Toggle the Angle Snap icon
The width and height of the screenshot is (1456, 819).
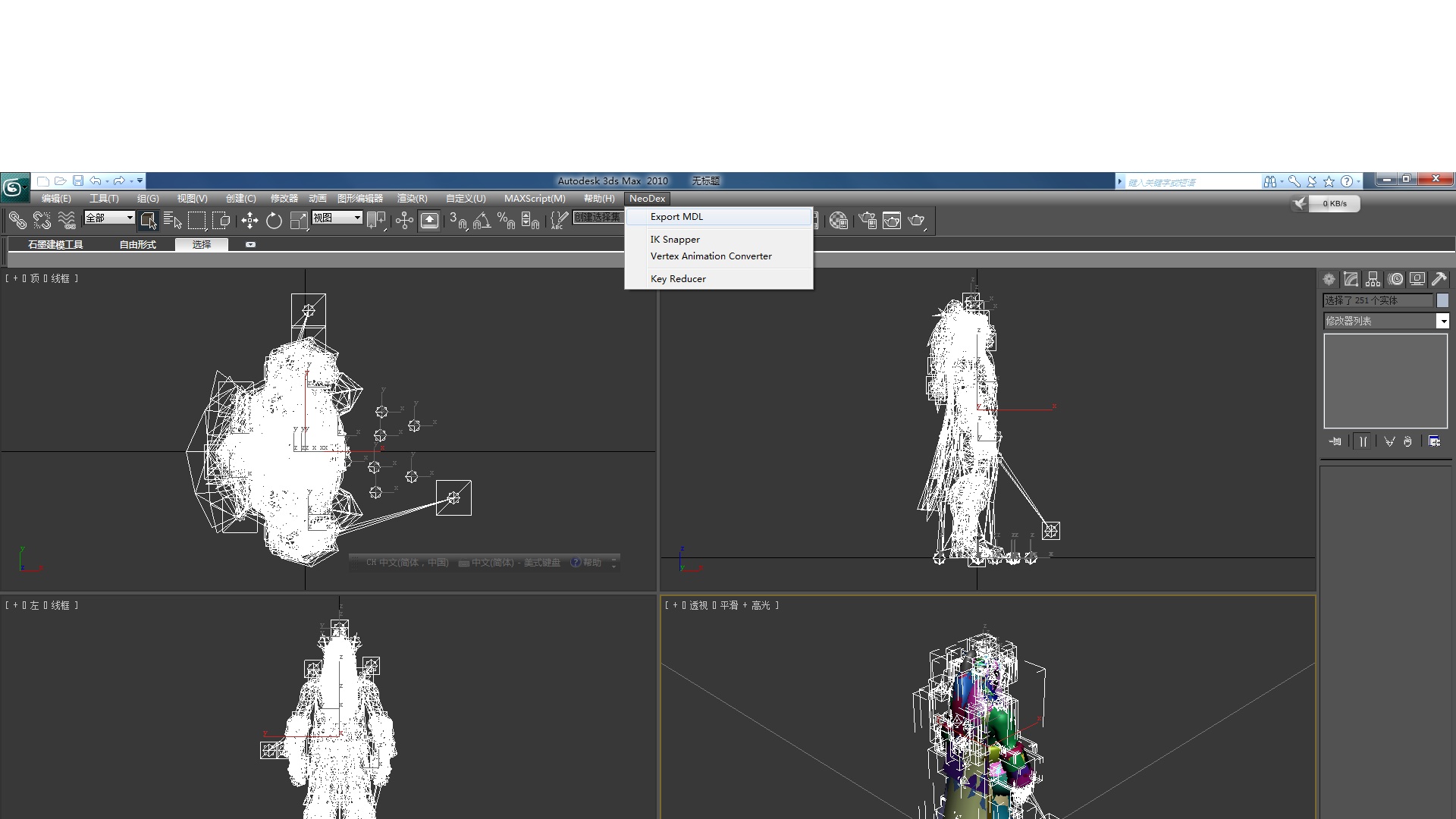[x=482, y=221]
